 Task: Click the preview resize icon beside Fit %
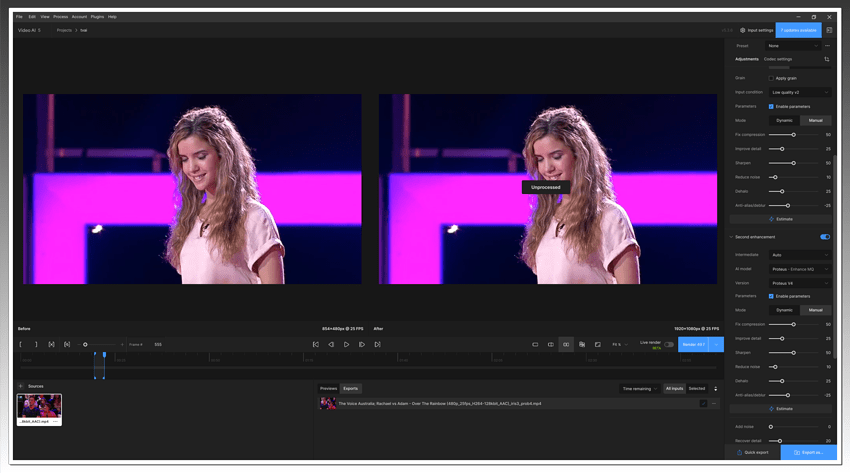597,345
